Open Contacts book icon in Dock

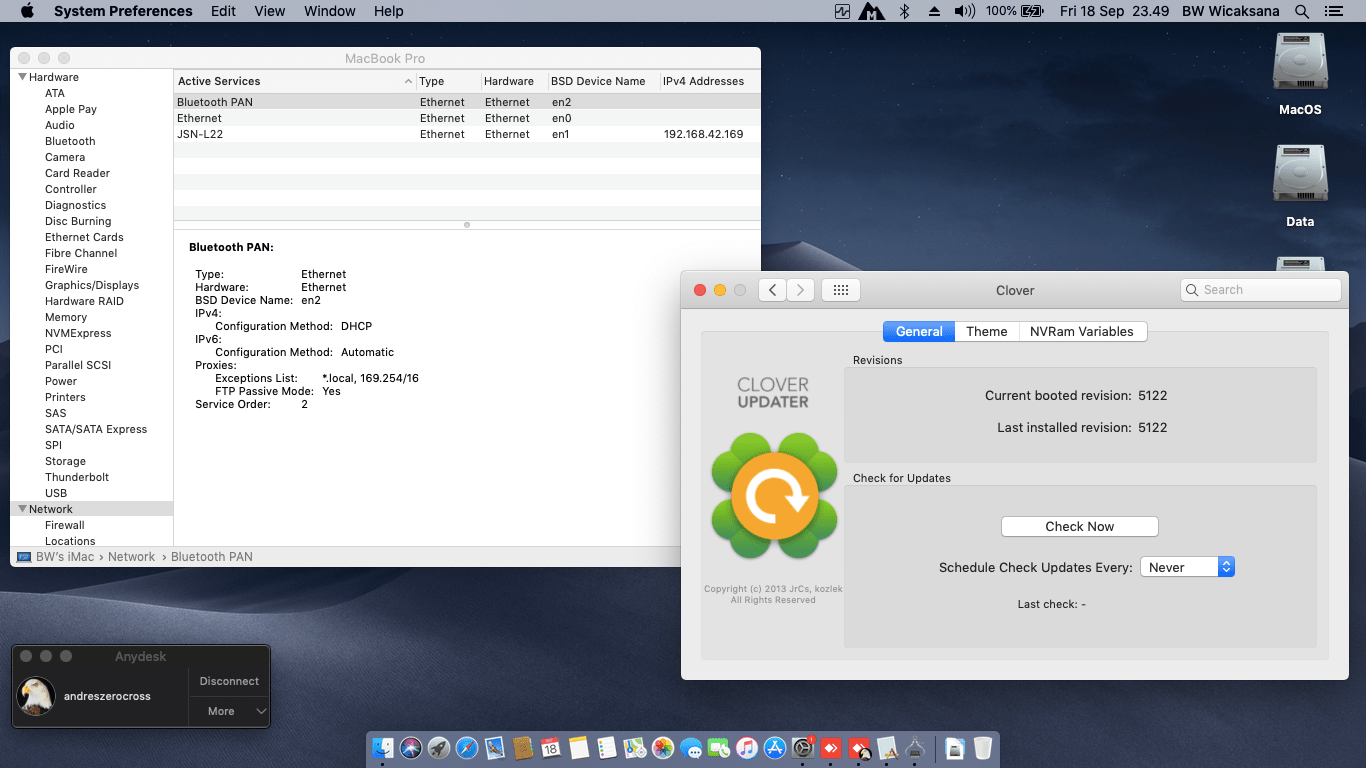click(x=523, y=747)
